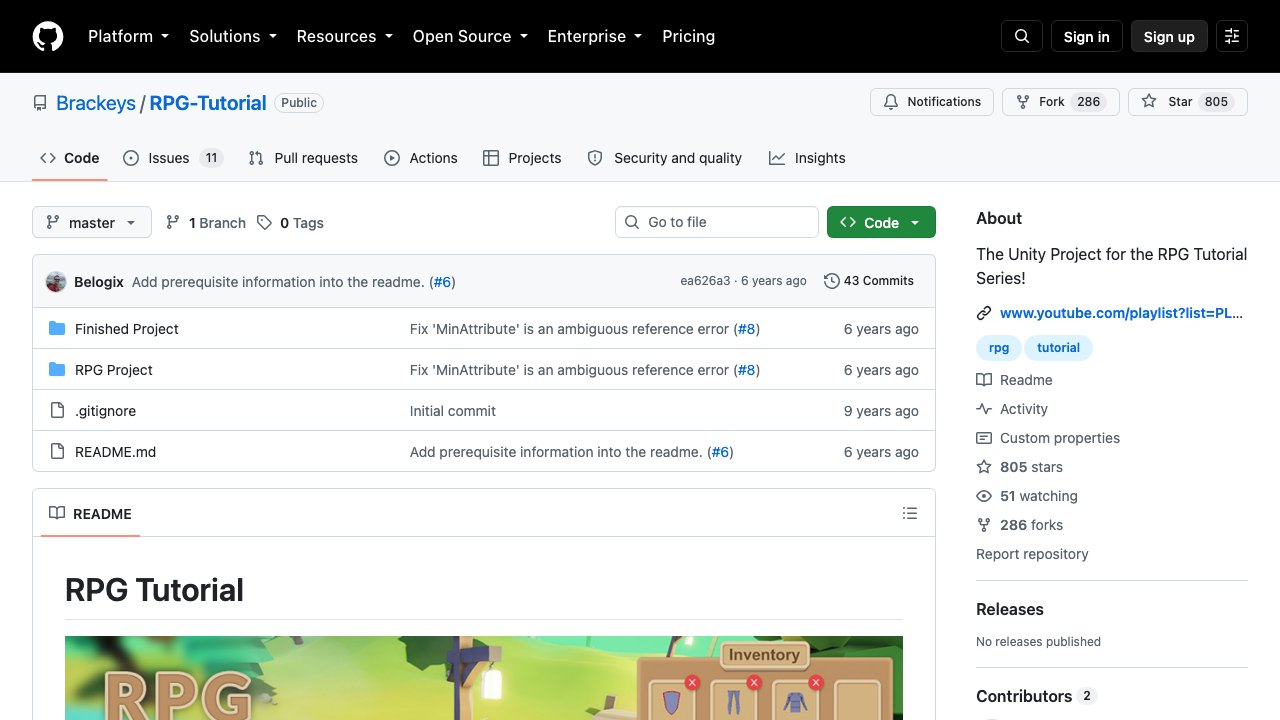Open the green Code dropdown button

[x=881, y=222]
